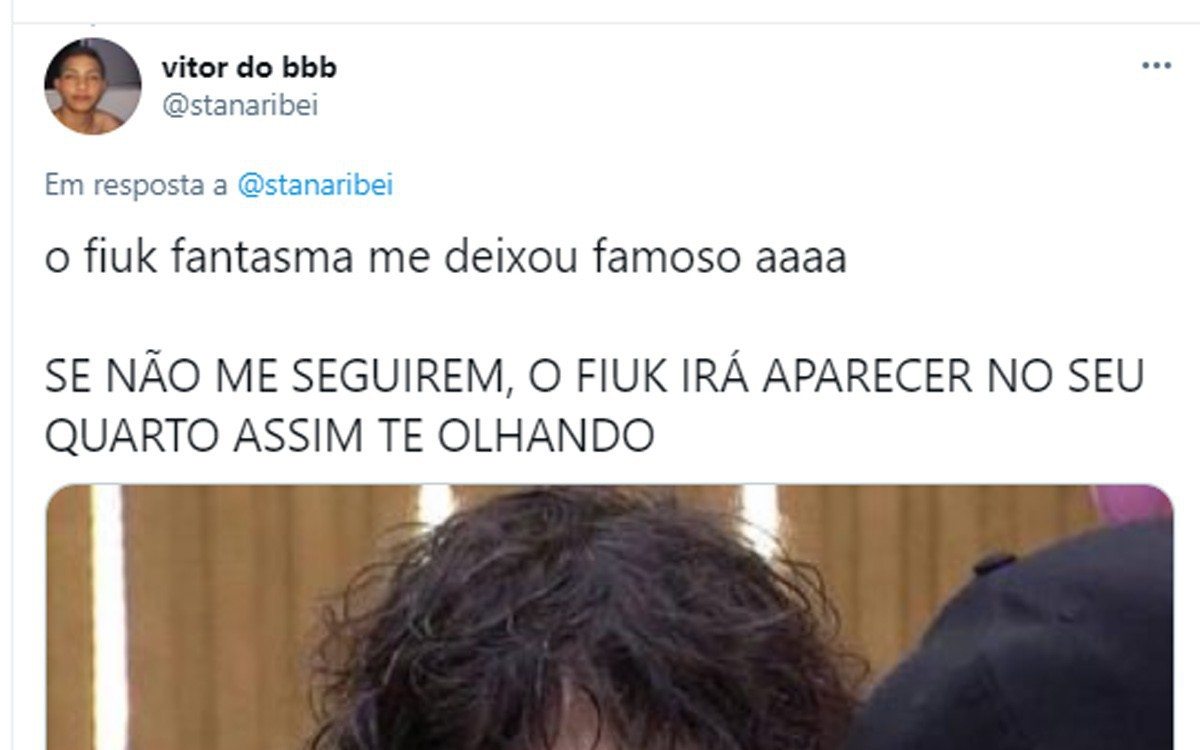Open the display name vitor do bbb
Image resolution: width=1200 pixels, height=750 pixels.
click(249, 68)
